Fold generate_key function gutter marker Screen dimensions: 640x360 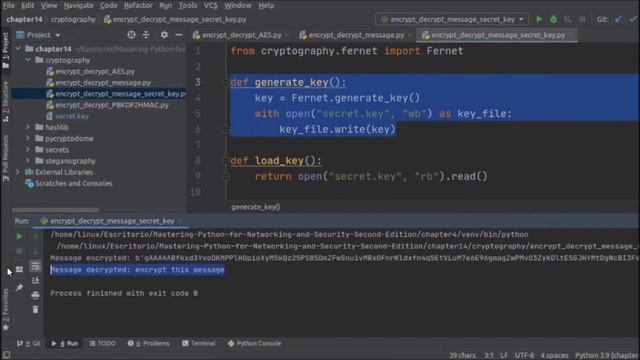point(226,82)
